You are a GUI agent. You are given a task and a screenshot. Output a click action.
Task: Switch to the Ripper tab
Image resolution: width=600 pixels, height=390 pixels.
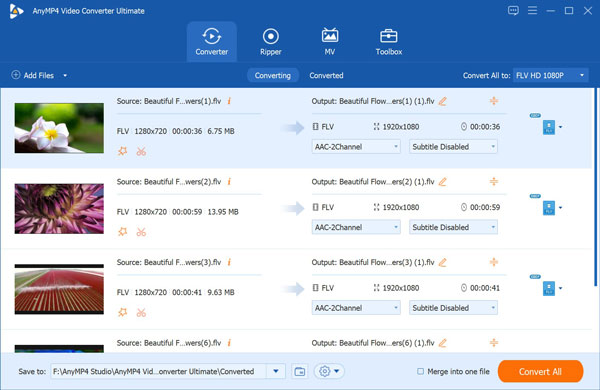271,42
